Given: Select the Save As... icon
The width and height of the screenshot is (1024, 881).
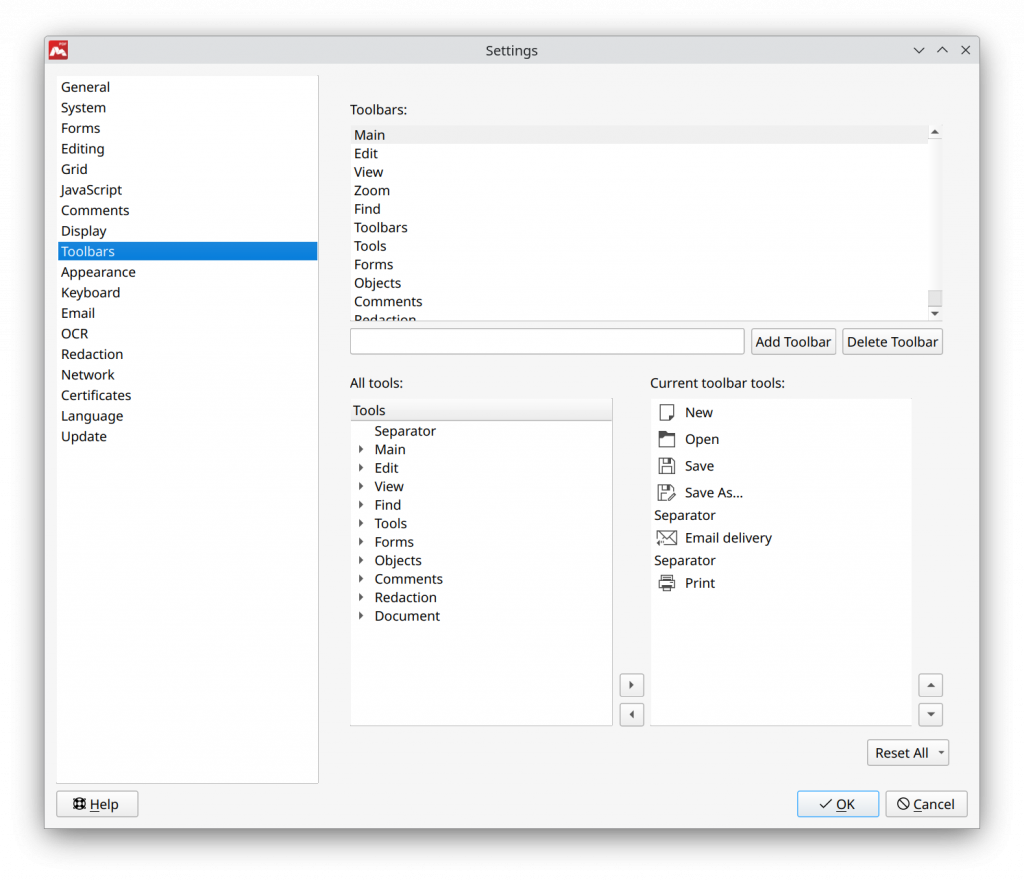Looking at the screenshot, I should pyautogui.click(x=666, y=492).
